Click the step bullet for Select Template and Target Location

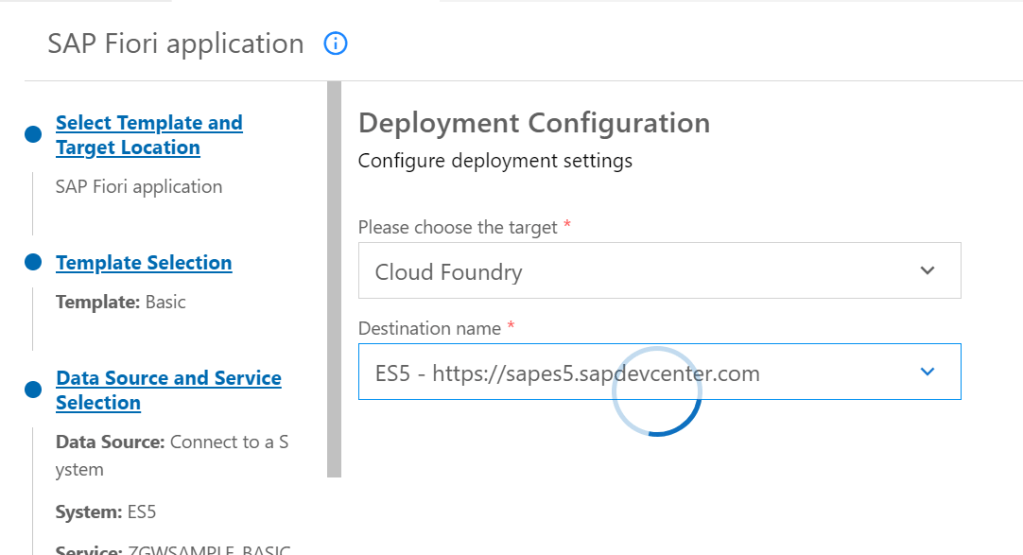[33, 135]
